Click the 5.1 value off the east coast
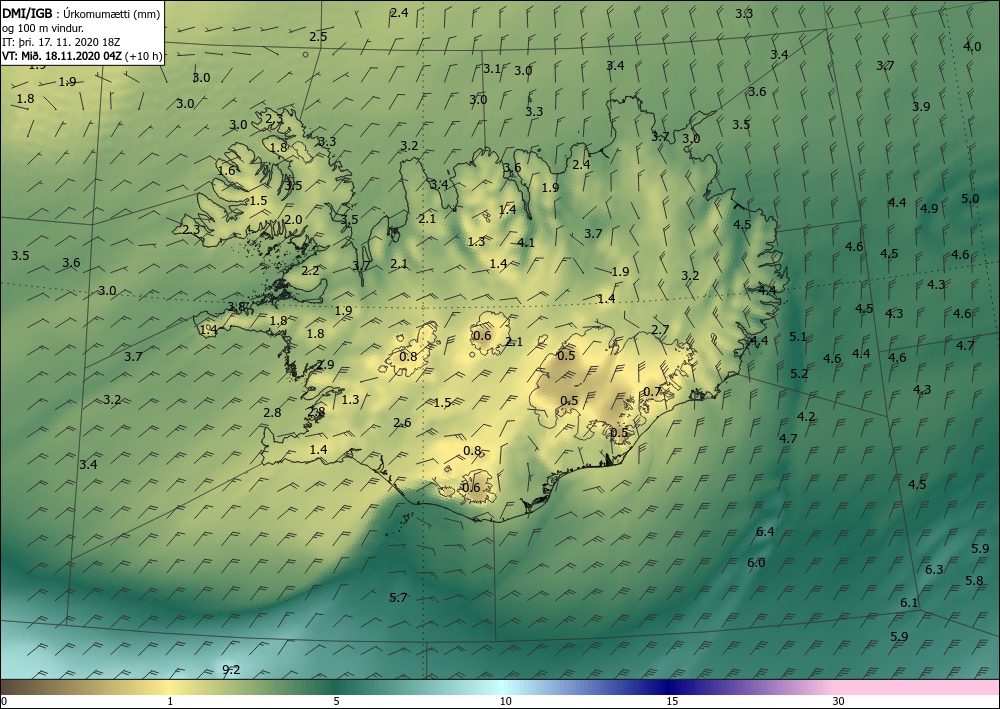The width and height of the screenshot is (1000, 709). (x=798, y=337)
